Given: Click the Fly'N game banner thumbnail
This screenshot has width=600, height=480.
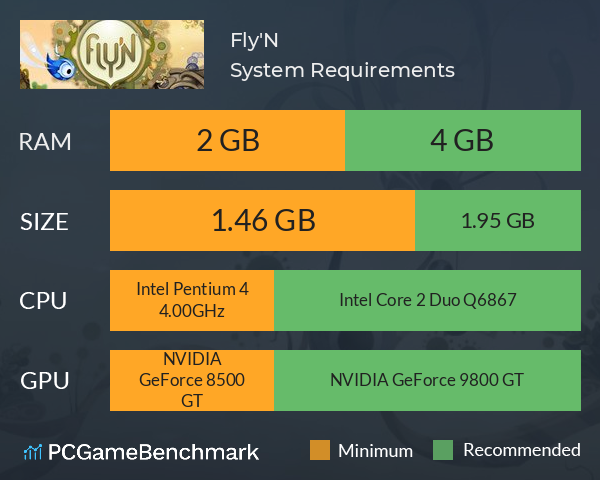Looking at the screenshot, I should [x=112, y=54].
